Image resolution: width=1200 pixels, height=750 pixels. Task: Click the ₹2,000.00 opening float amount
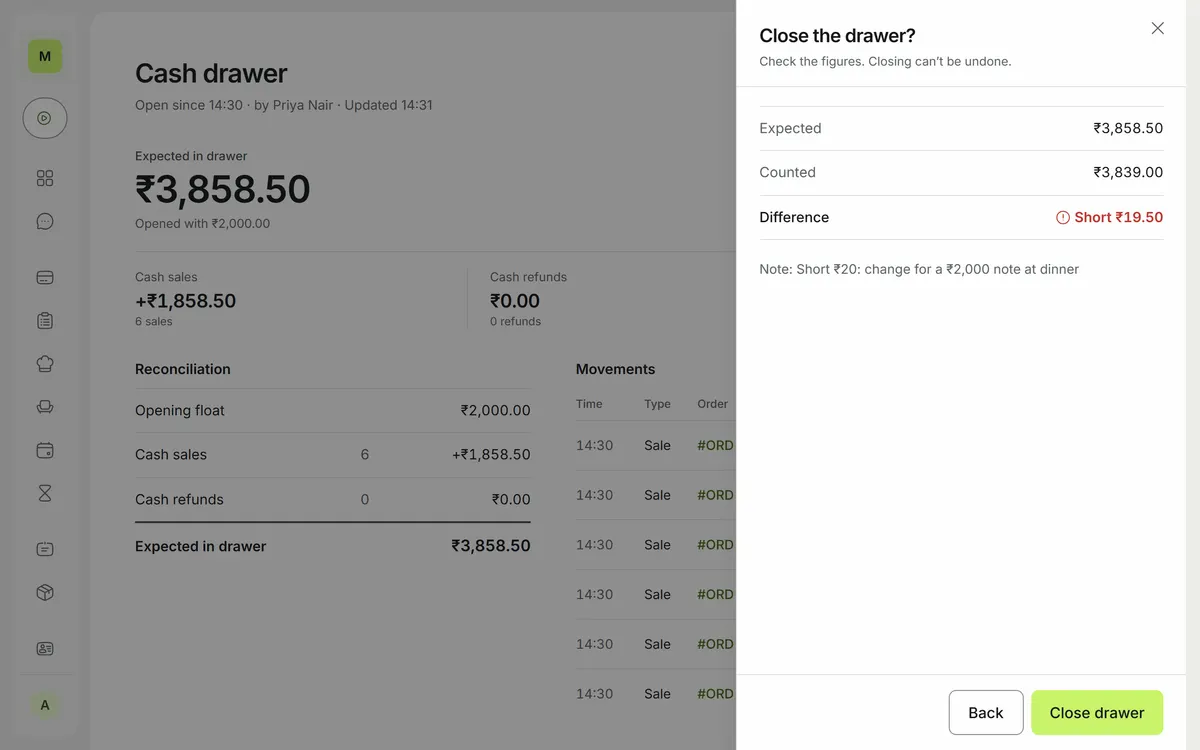(x=496, y=410)
